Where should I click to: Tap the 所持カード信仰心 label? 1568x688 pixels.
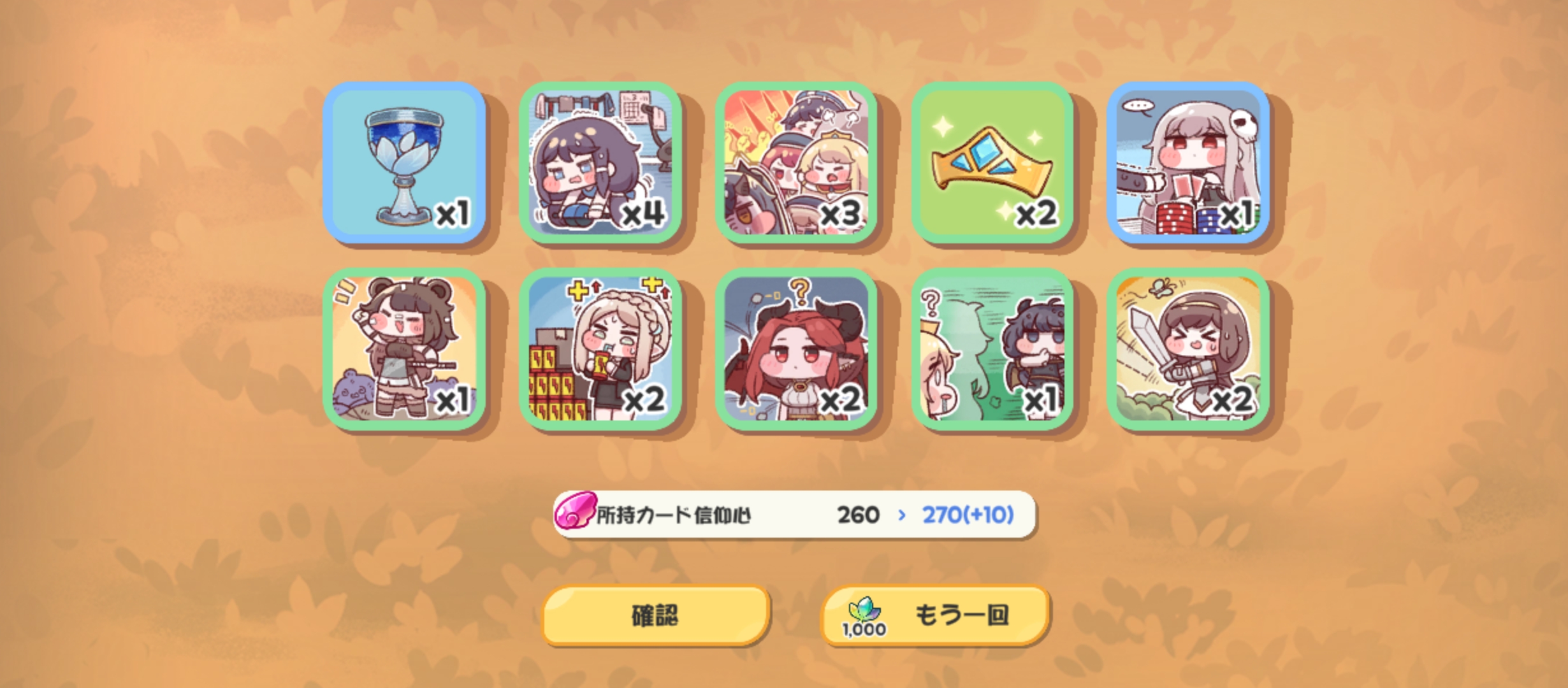coord(674,515)
